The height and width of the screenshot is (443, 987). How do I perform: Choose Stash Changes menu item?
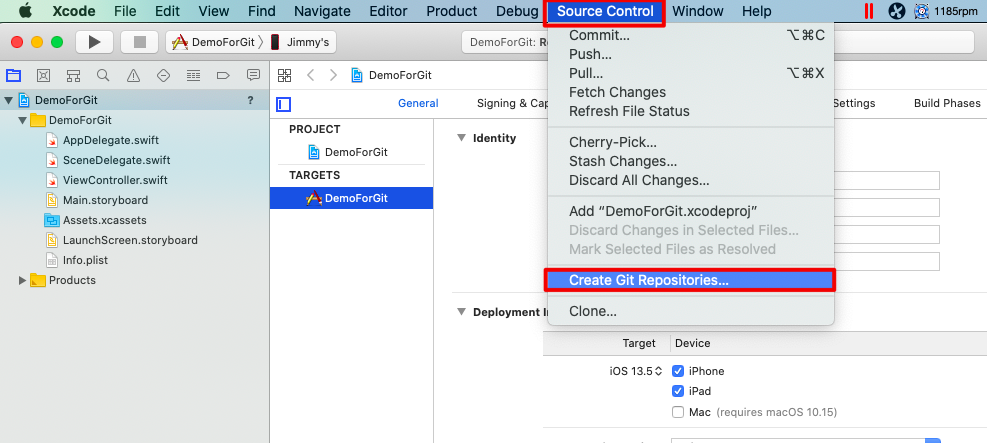tap(691, 162)
